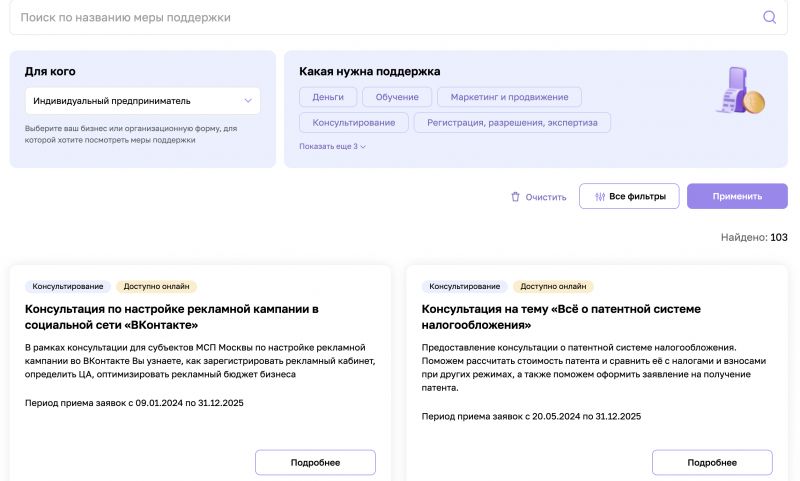
Task: Click the Очистить link
Action: 546,197
